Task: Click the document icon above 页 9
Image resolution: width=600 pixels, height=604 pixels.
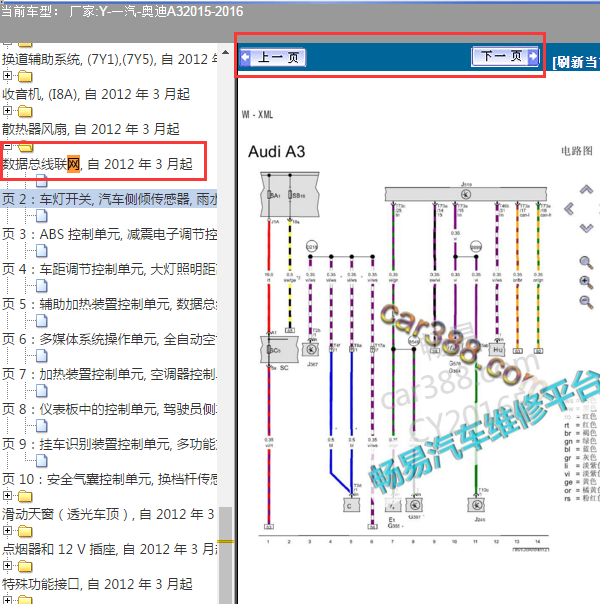Action: click(x=42, y=426)
